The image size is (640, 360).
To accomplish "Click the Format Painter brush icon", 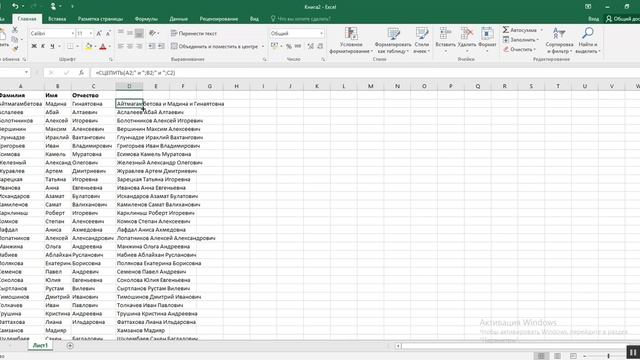I will point(15,49).
